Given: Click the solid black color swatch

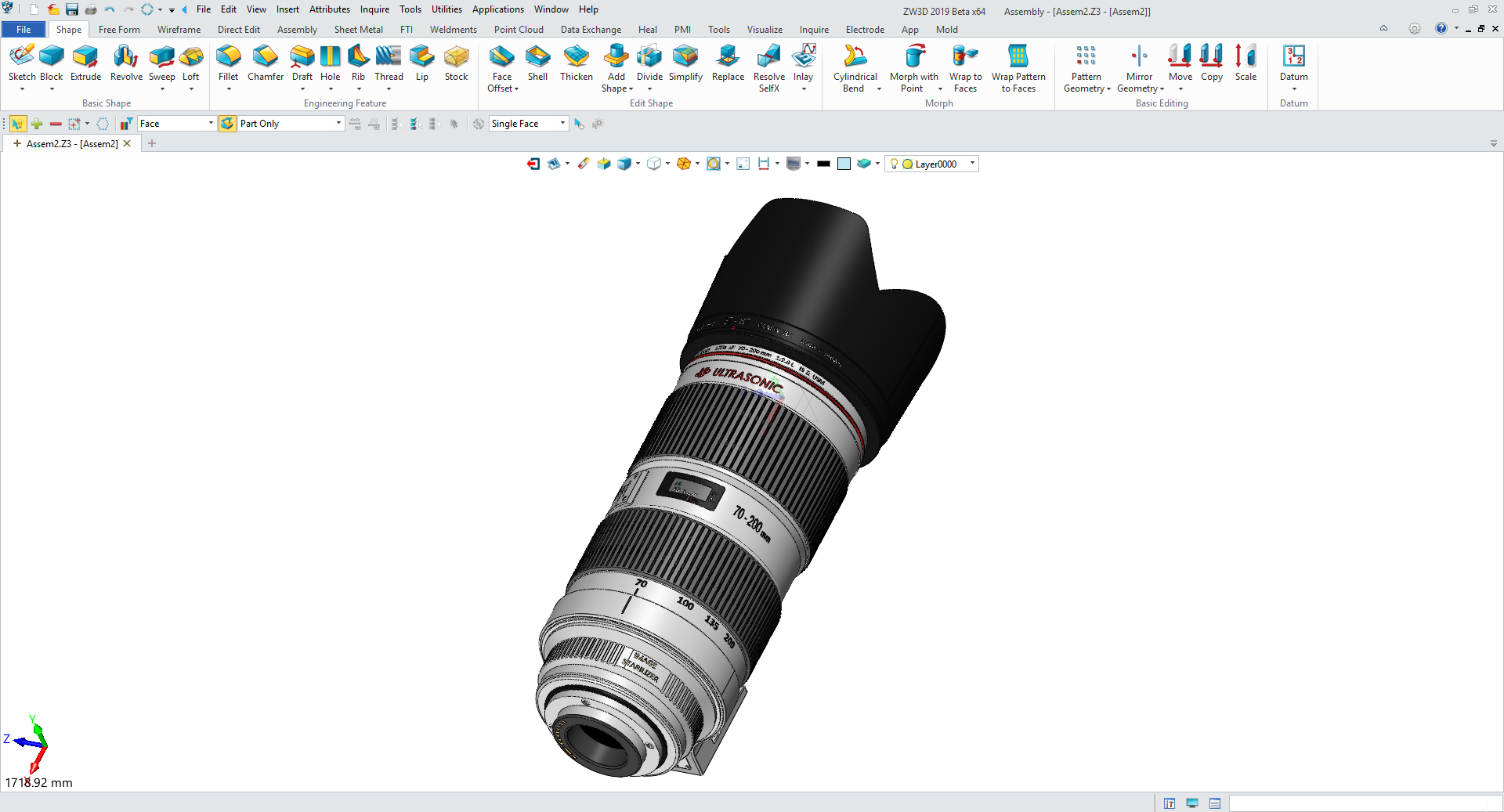Looking at the screenshot, I should (x=823, y=164).
